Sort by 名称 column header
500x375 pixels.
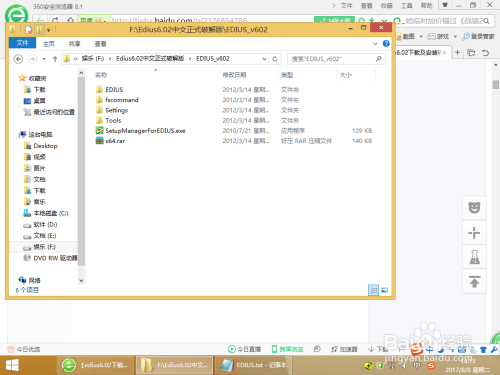101,75
